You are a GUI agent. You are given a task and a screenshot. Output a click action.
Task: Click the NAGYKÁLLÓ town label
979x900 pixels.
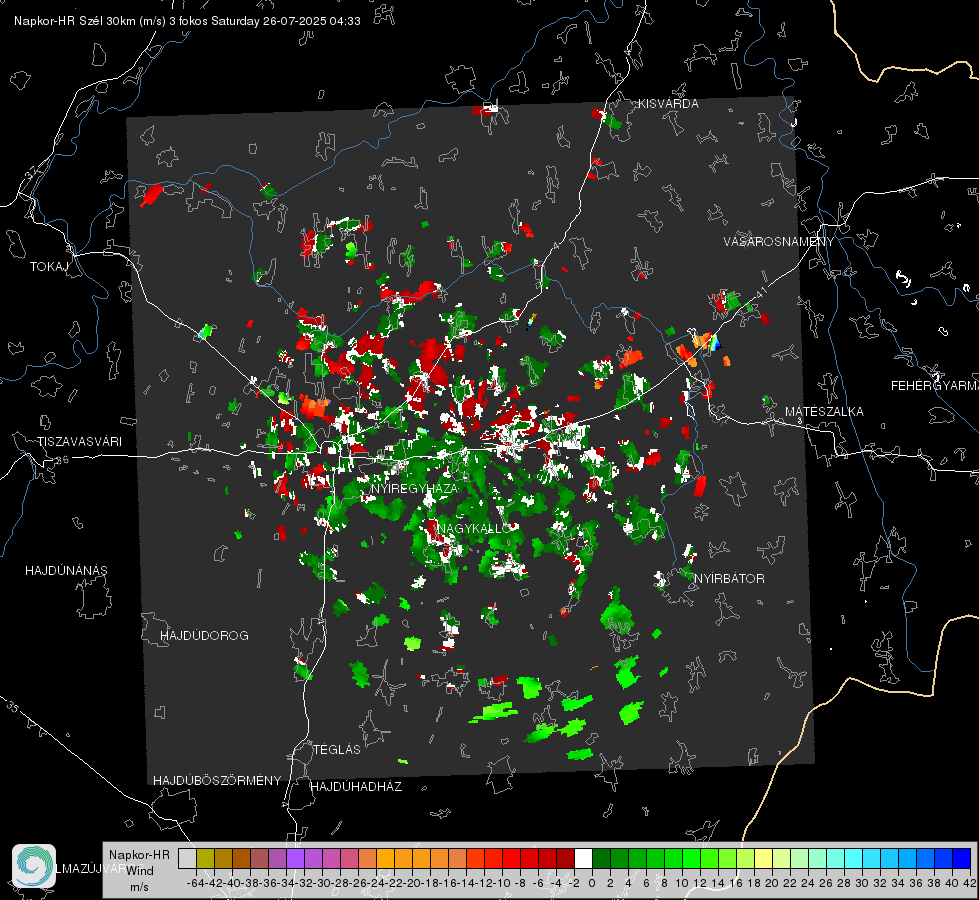(473, 529)
